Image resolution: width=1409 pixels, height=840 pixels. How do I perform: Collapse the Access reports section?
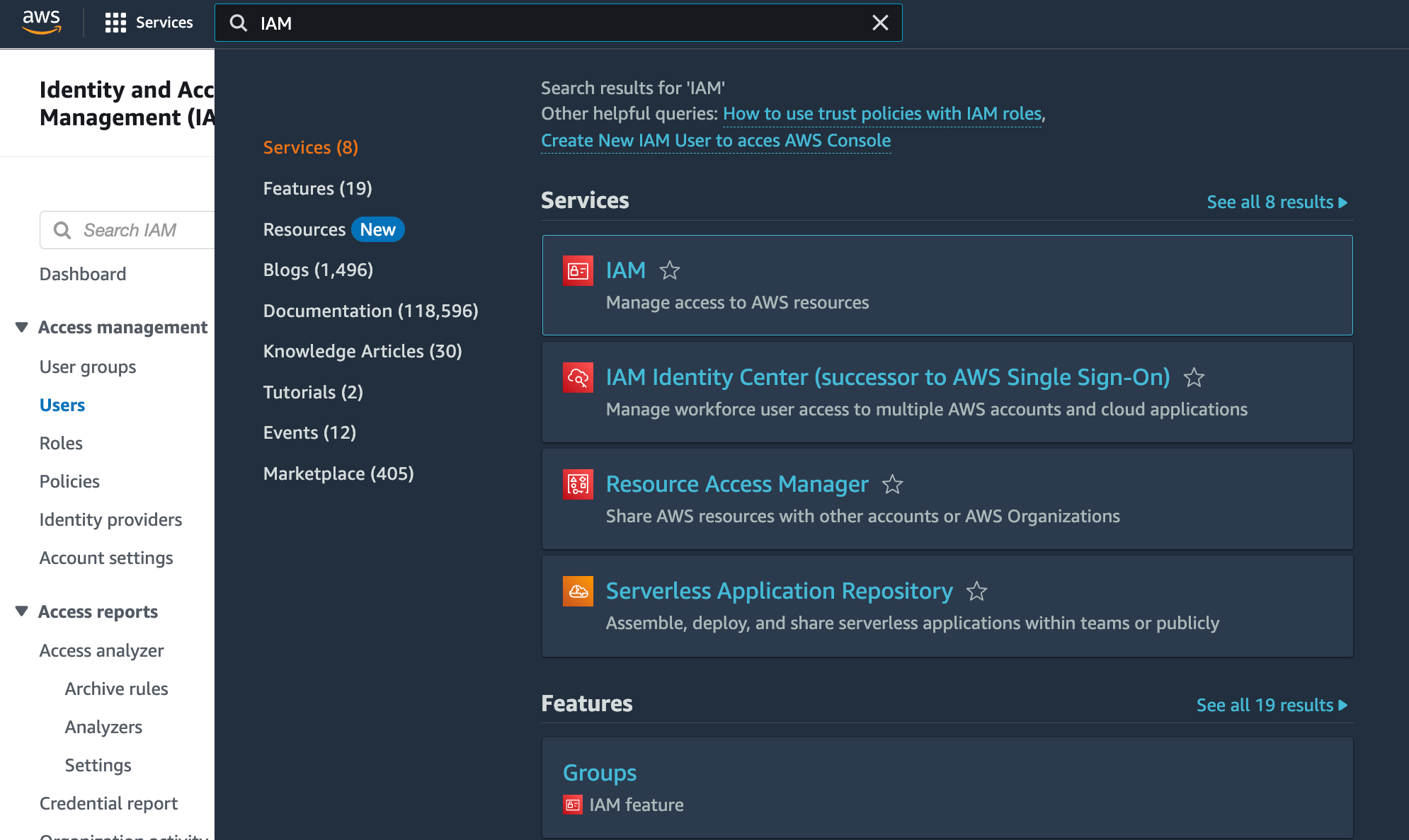[x=22, y=611]
